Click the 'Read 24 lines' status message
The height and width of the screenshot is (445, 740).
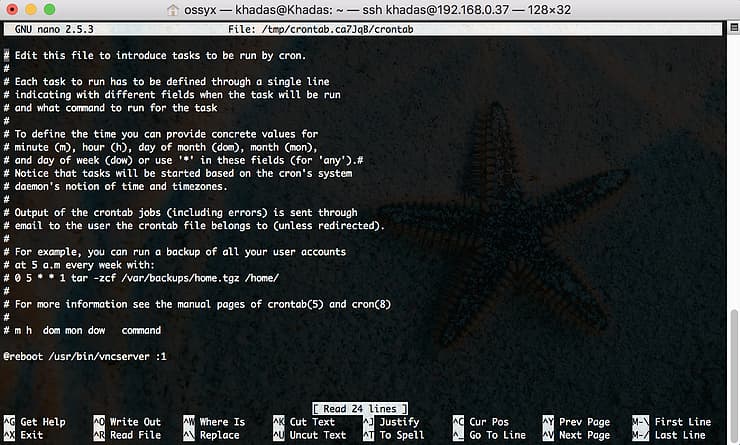(359, 408)
